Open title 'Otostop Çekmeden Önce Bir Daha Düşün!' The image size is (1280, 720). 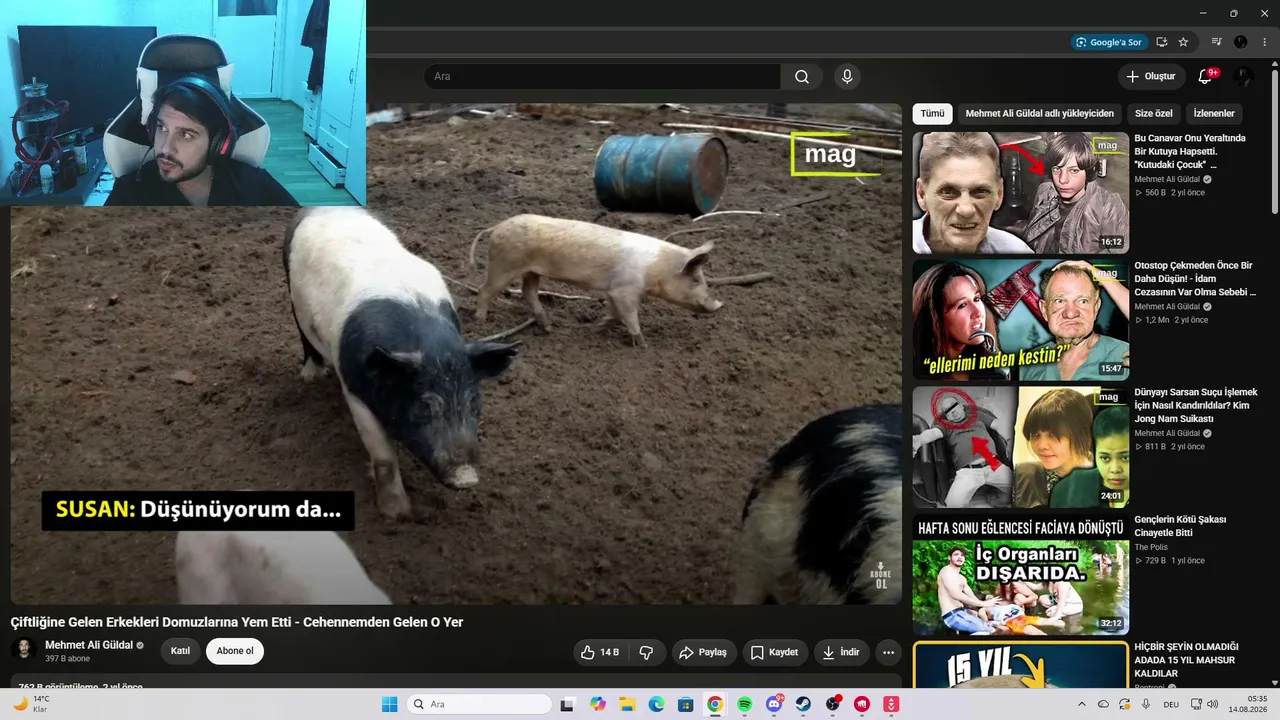tap(1194, 279)
